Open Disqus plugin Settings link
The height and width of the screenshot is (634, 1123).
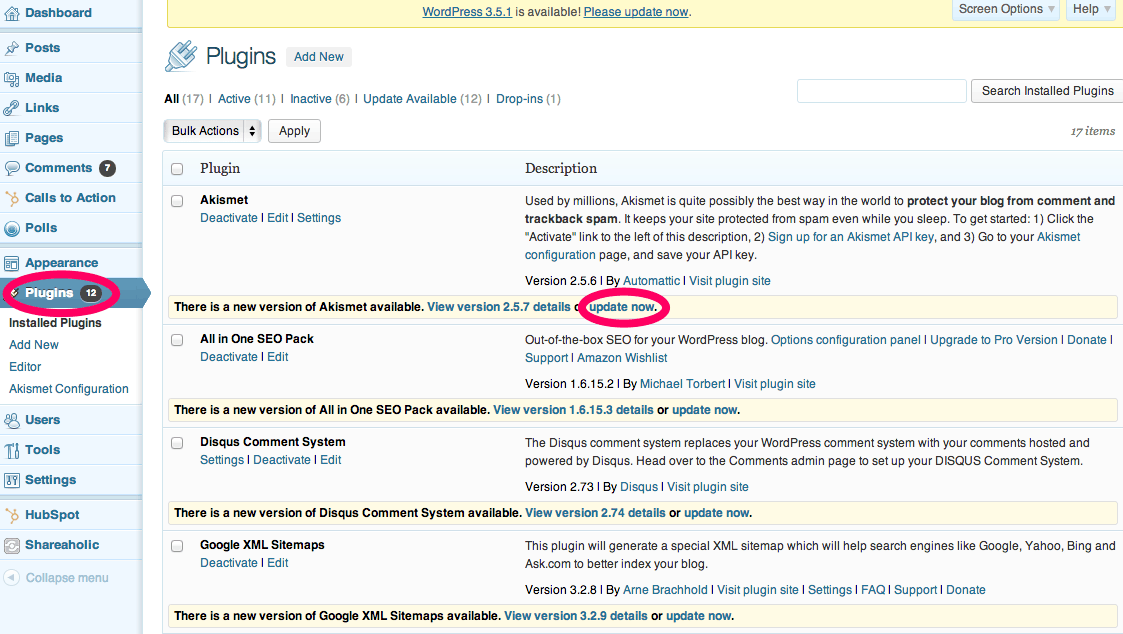[x=221, y=461]
